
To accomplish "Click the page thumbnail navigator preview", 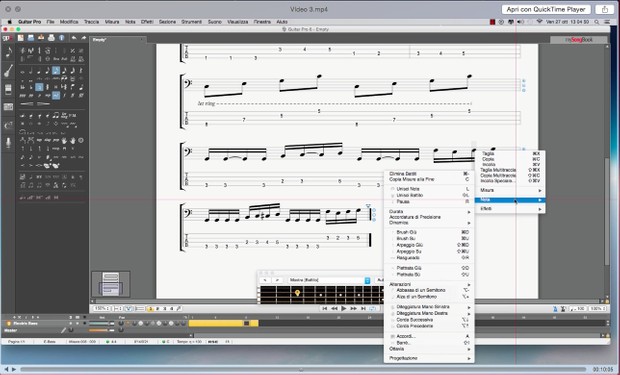I will pos(111,284).
